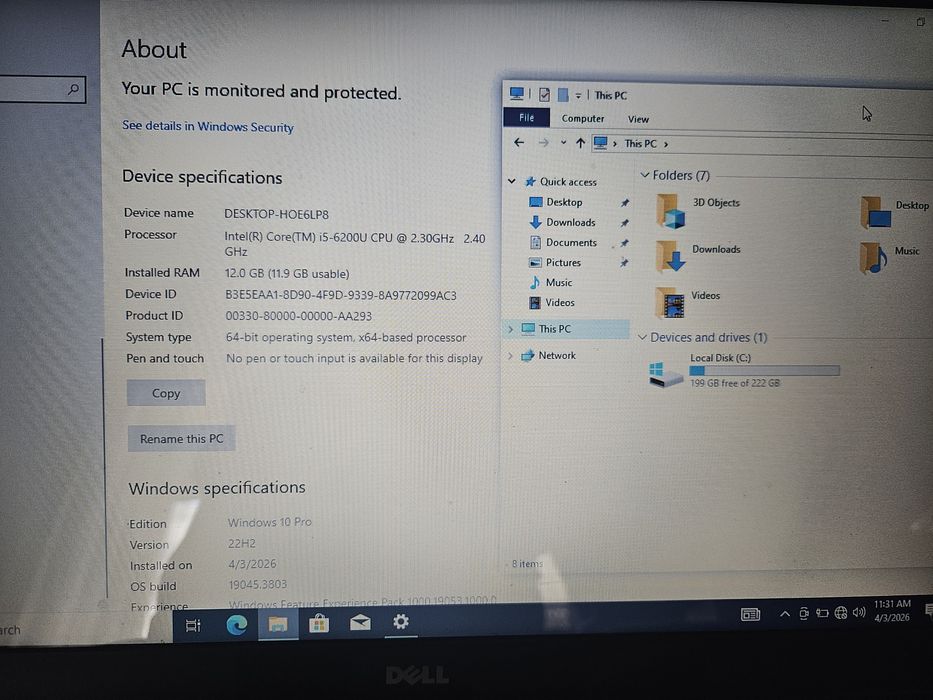Click the Meet Now tray icon

click(x=804, y=613)
